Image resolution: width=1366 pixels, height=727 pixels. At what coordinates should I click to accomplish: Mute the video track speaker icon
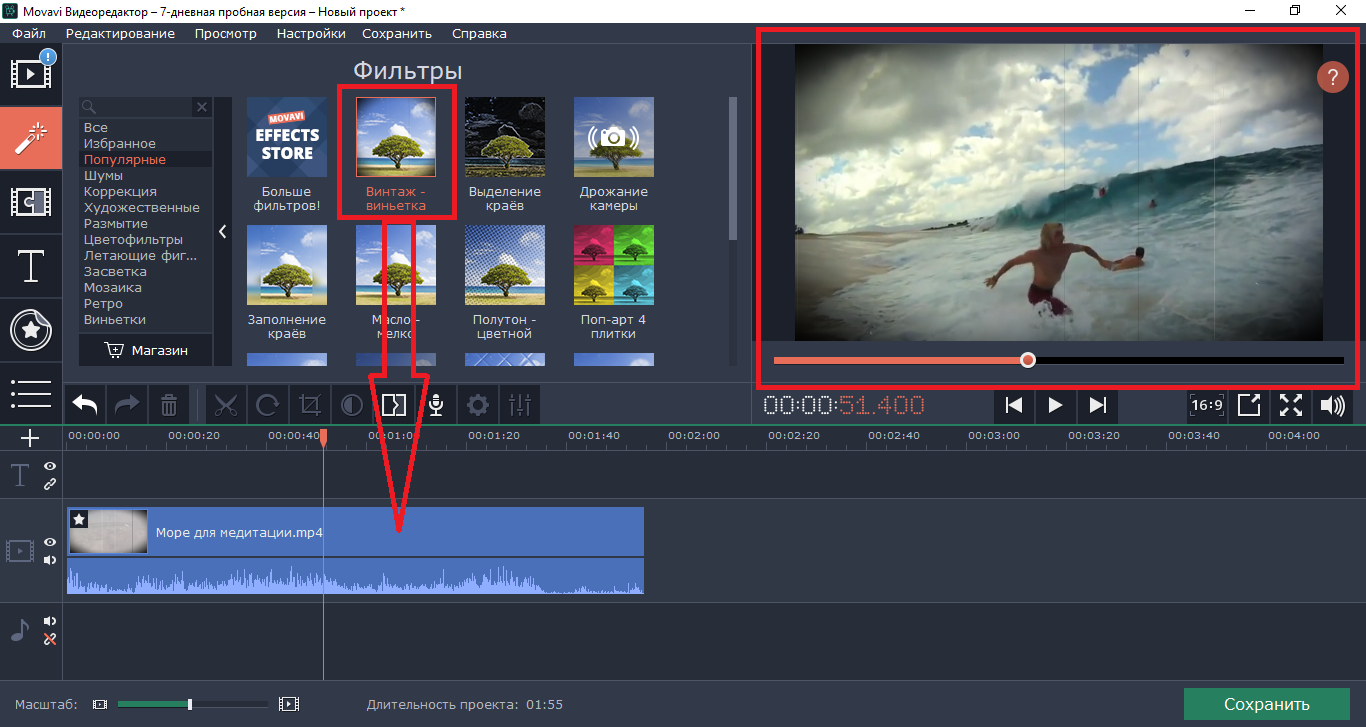[50, 560]
